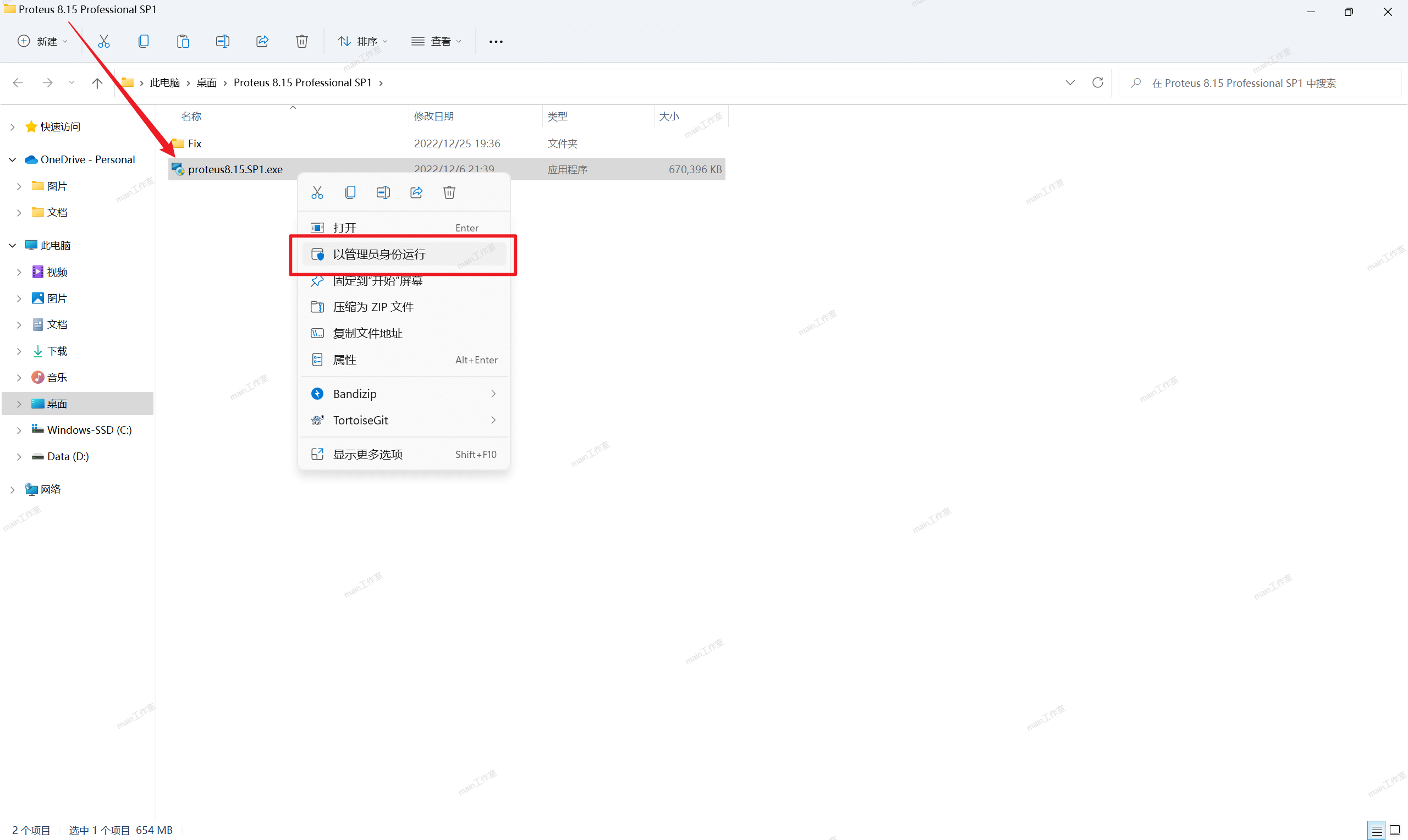The image size is (1408, 840).
Task: Click the proteus8.15.SP1.exe file icon
Action: coord(178,169)
